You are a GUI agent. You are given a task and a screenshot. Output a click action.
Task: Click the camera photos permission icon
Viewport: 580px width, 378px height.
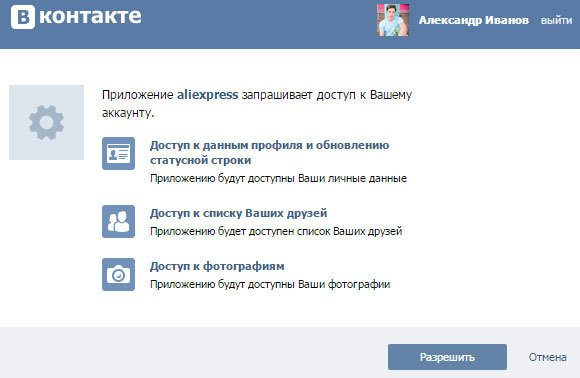(118, 274)
